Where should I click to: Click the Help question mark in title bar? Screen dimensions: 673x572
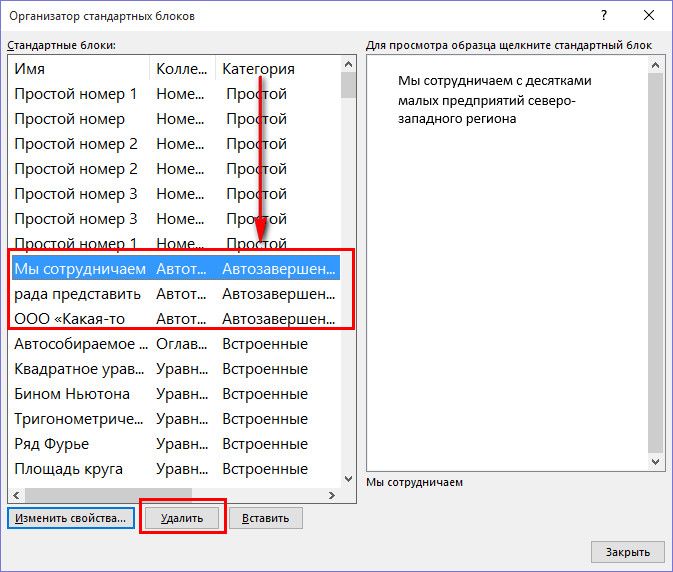603,16
